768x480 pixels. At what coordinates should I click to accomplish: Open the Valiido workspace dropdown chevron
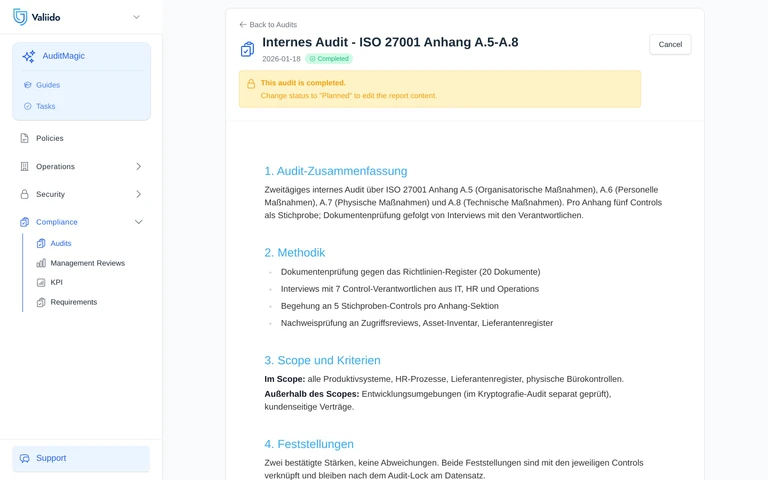[x=137, y=17]
